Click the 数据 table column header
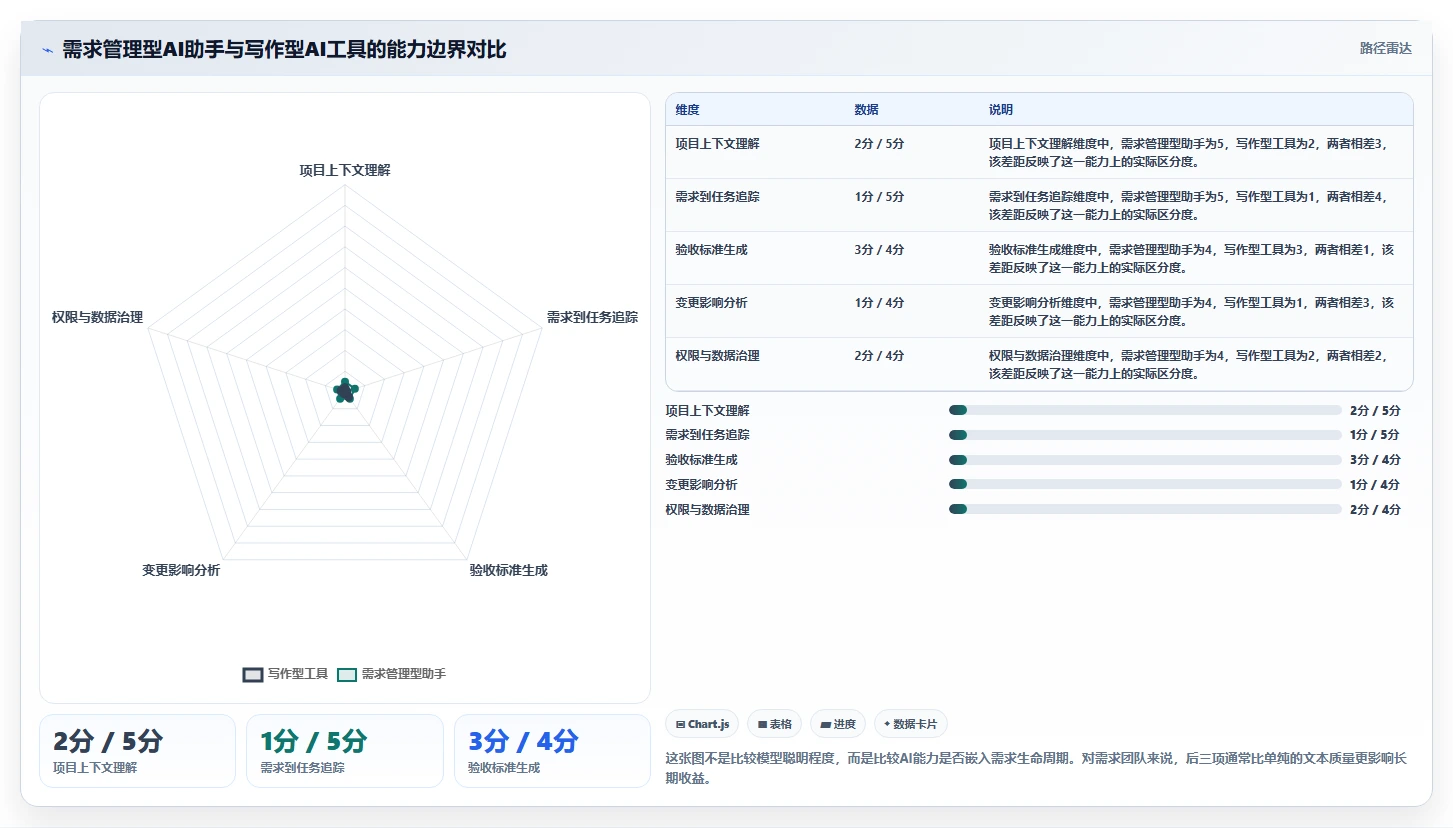Image resolution: width=1453 pixels, height=828 pixels. pos(867,110)
